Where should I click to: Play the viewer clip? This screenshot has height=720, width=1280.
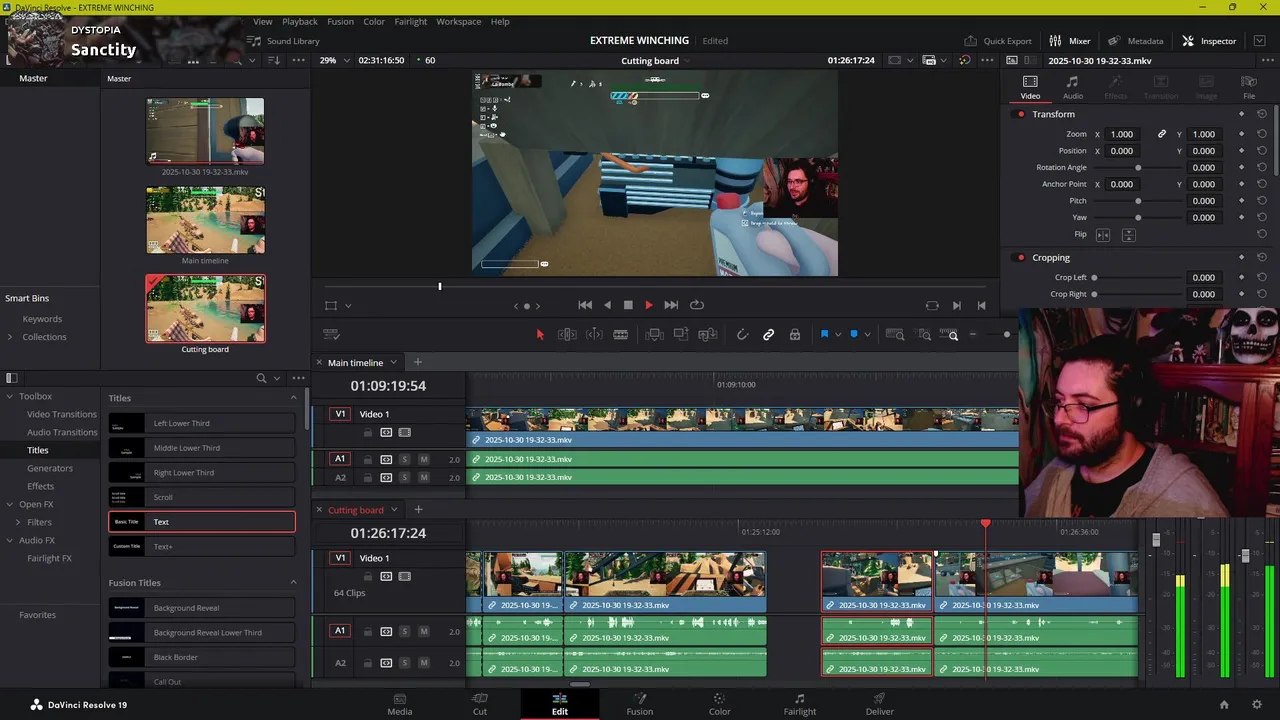pos(648,305)
